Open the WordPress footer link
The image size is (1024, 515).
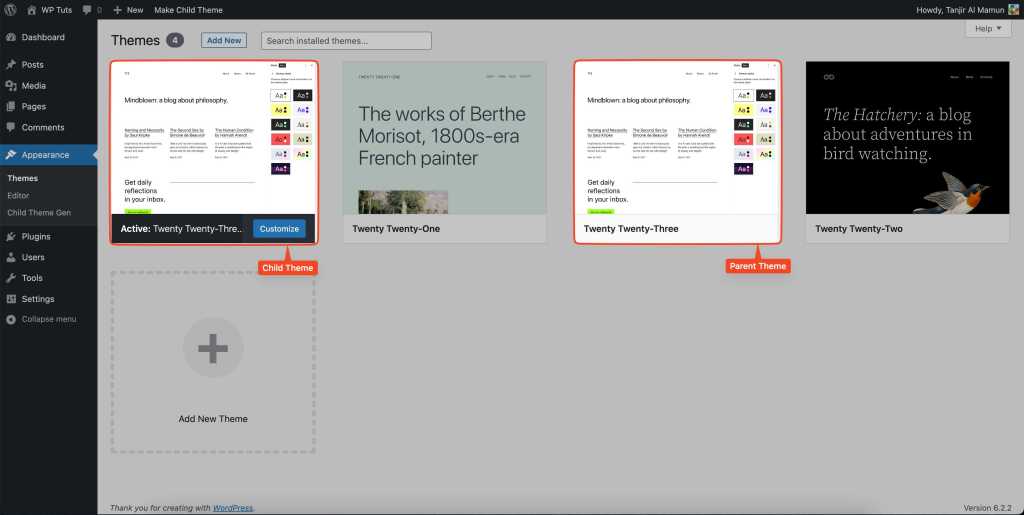pos(232,508)
